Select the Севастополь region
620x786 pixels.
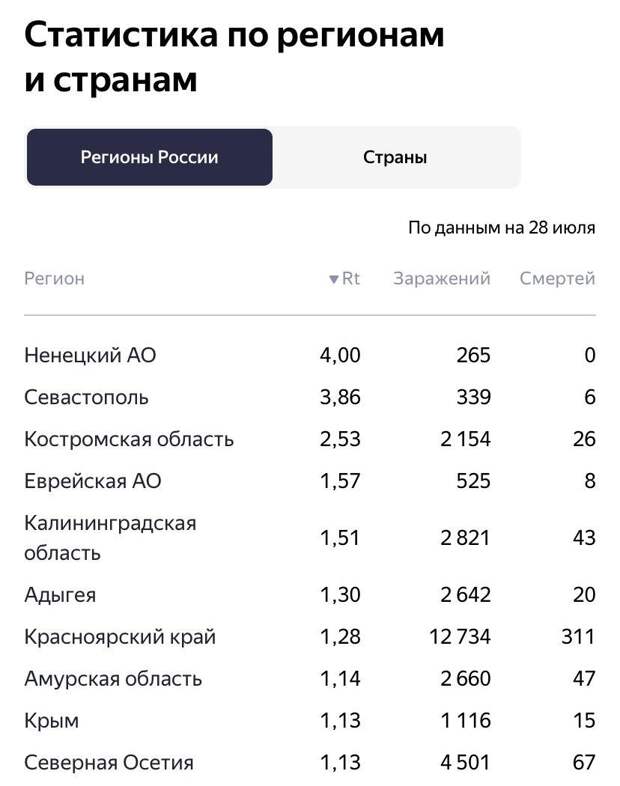(x=310, y=397)
